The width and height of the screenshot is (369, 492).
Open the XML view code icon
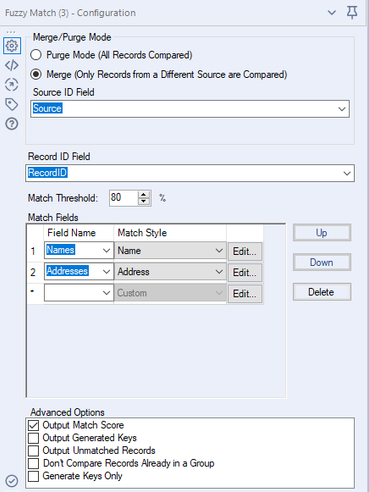point(12,65)
